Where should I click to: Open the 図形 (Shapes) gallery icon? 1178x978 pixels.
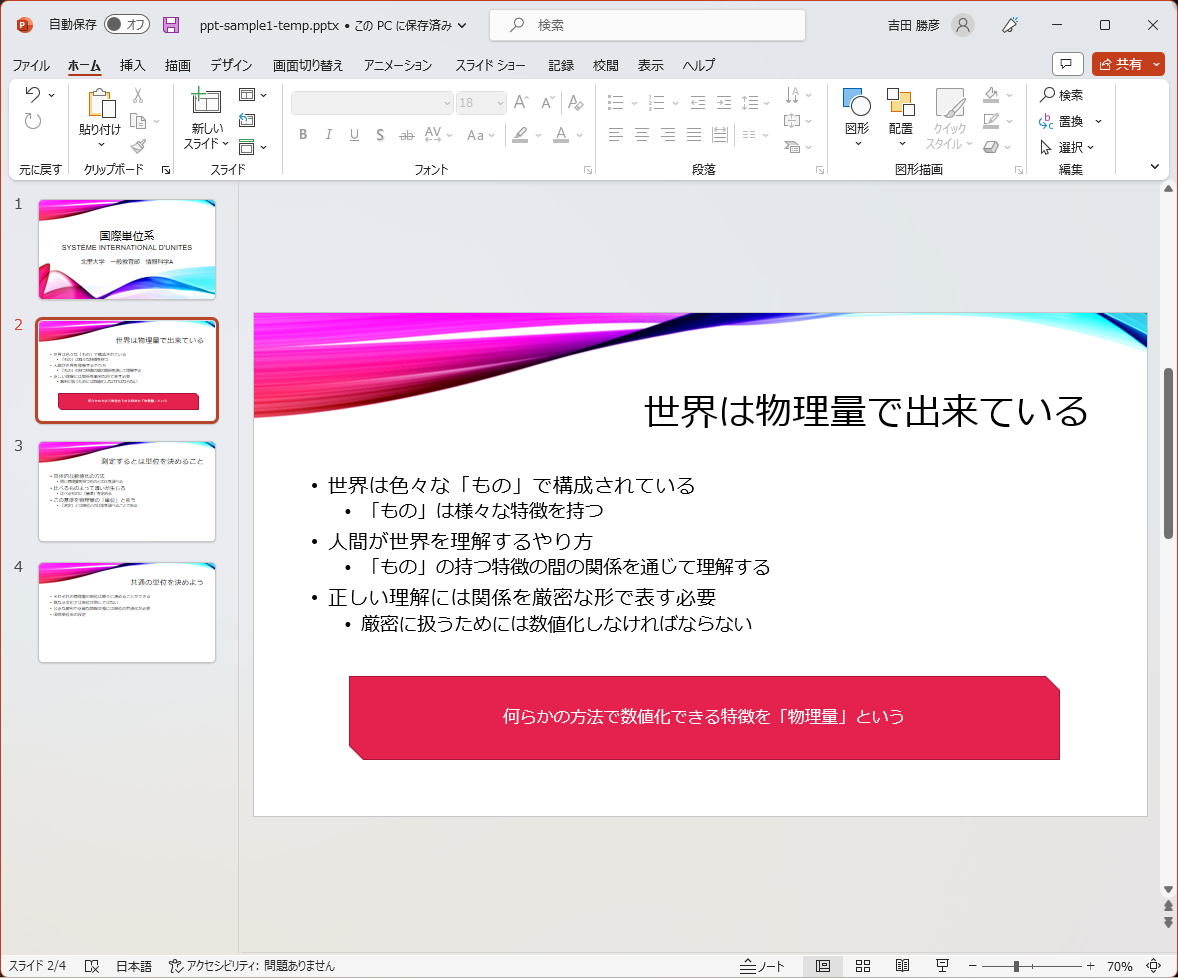[855, 110]
